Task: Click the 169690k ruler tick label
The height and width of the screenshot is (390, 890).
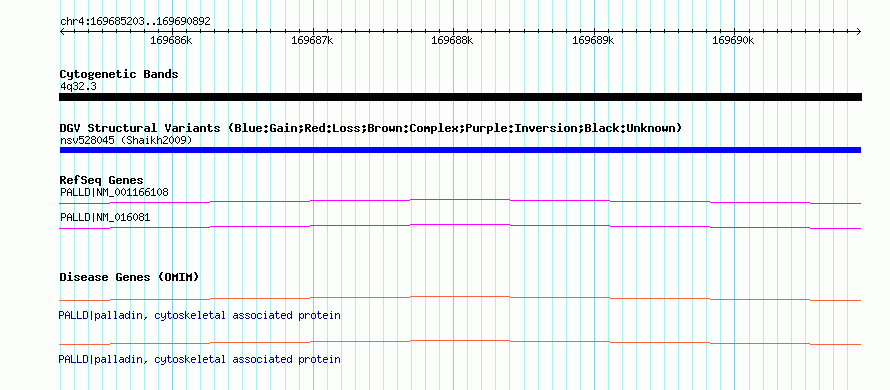Action: (733, 41)
